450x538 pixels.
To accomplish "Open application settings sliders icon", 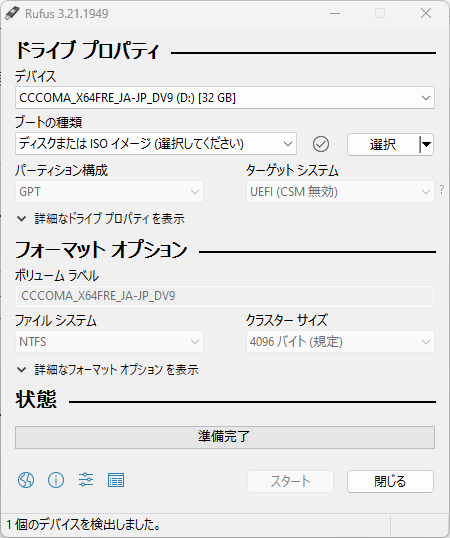I will 86,480.
